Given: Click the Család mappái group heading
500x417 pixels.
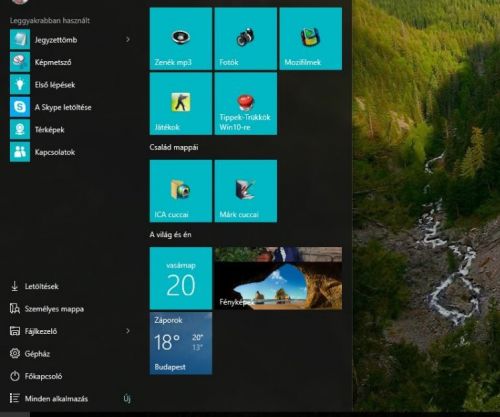Looking at the screenshot, I should point(174,147).
